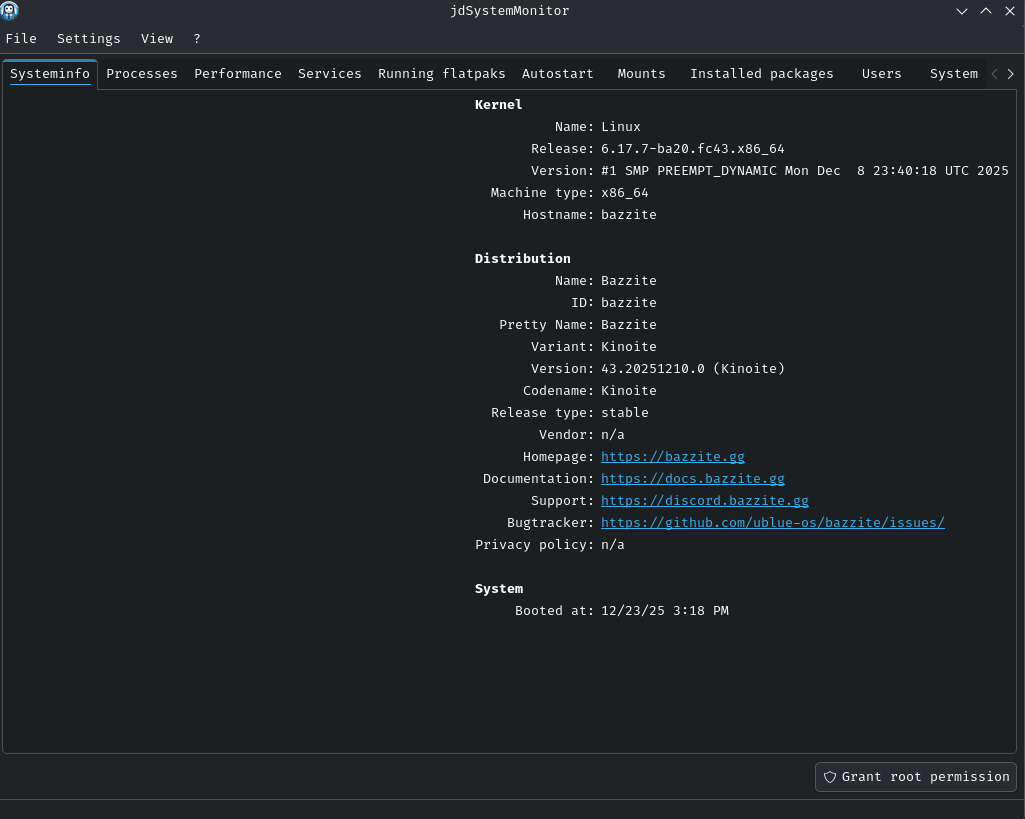Click the jdSystemMonitor titlebar app icon

tap(11, 11)
